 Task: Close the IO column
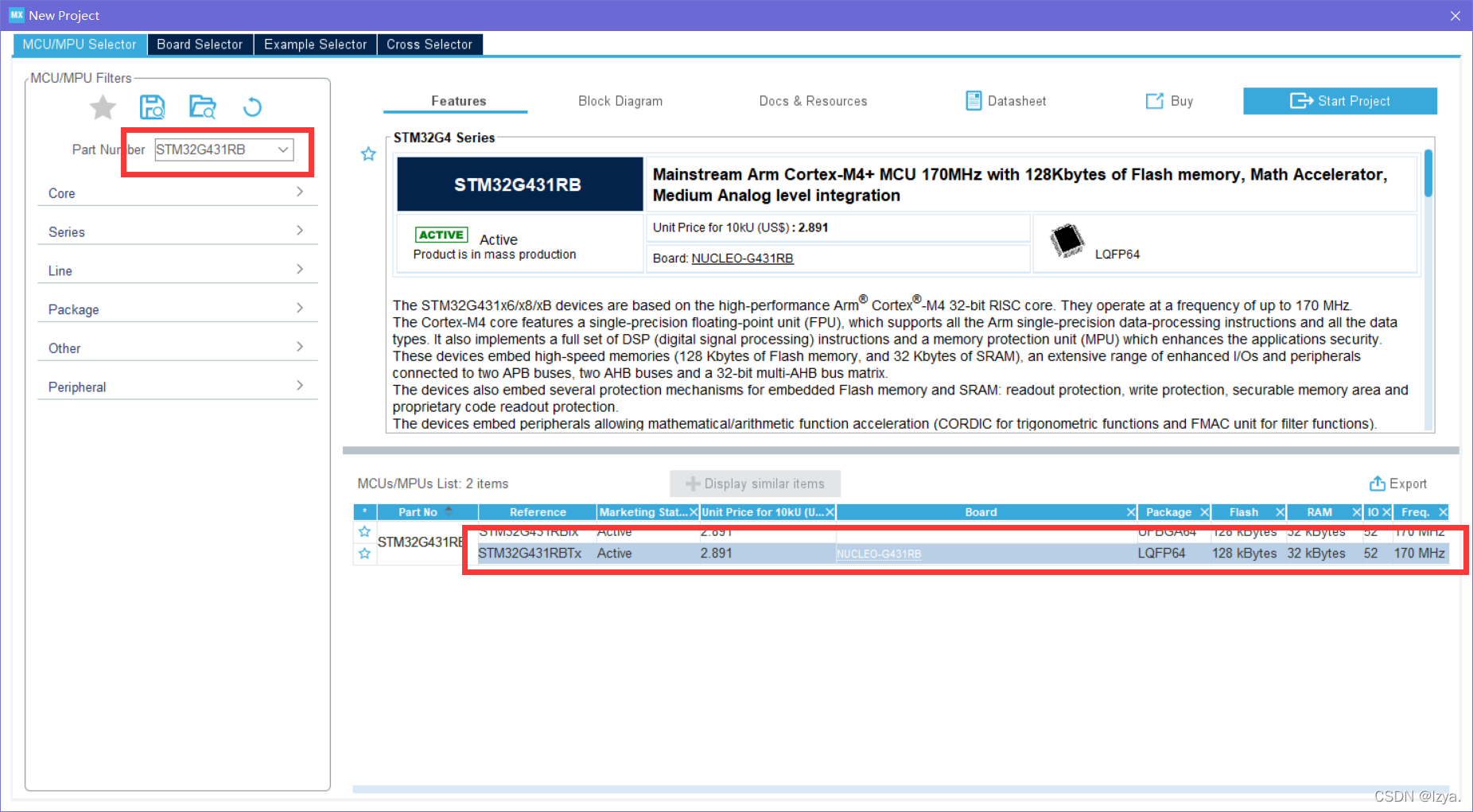tap(1386, 512)
